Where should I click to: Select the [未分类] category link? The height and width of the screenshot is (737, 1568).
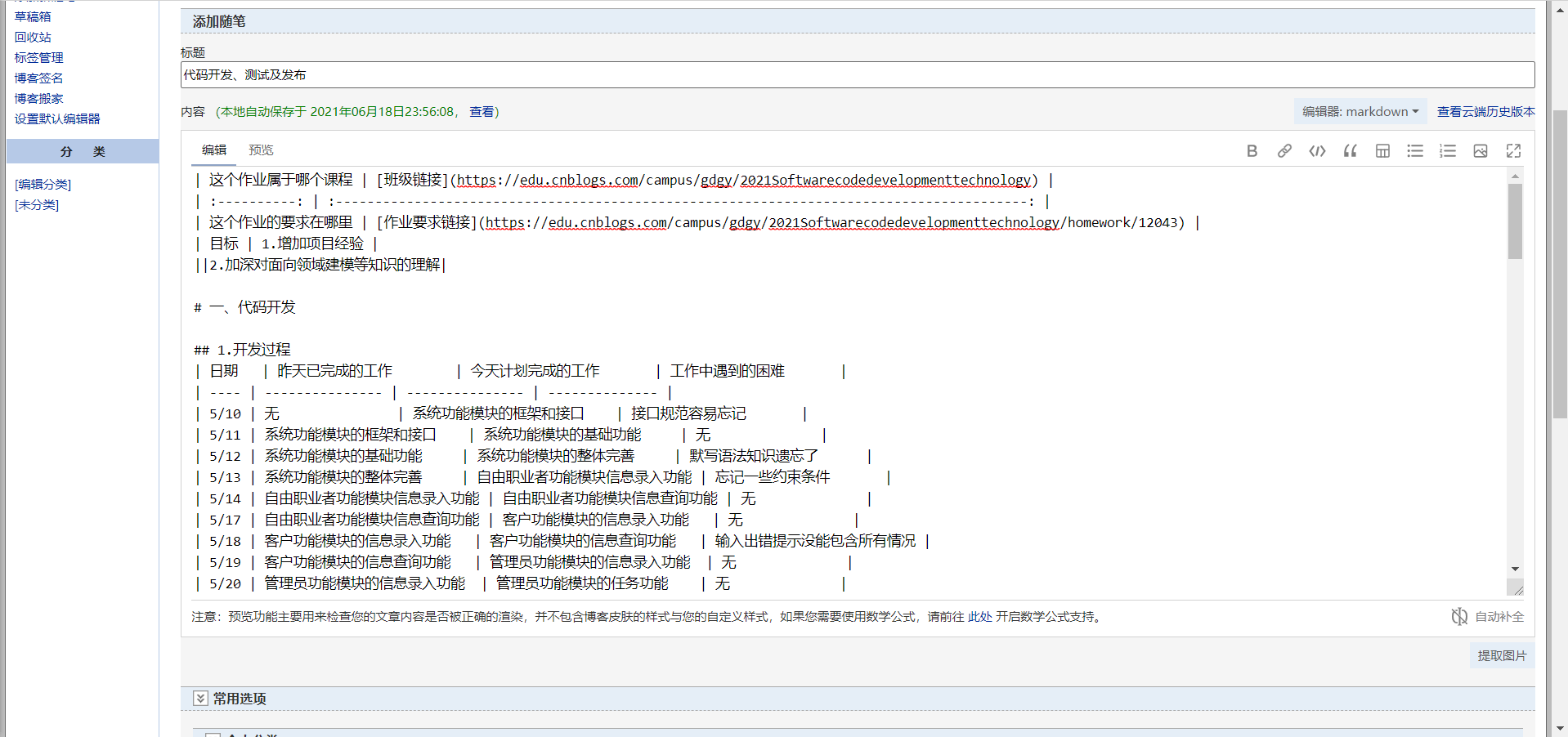37,205
